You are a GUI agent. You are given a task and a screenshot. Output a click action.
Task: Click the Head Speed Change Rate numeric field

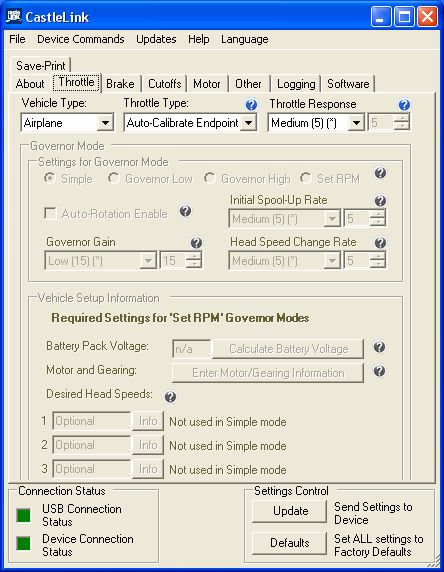[x=357, y=261]
